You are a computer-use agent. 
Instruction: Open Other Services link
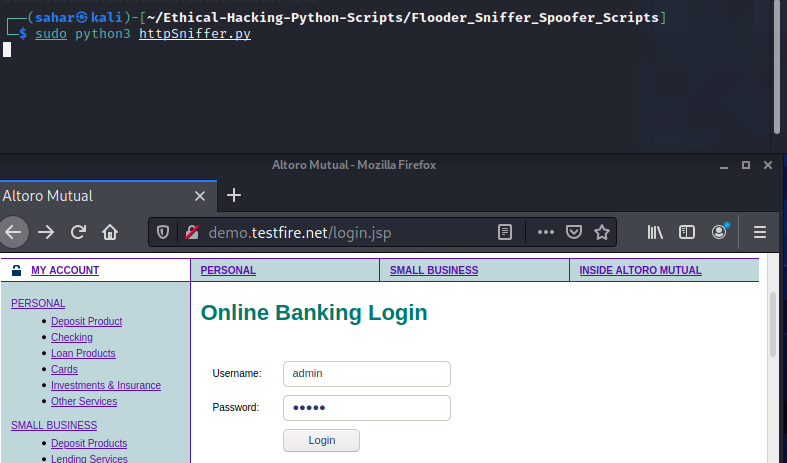tap(84, 401)
